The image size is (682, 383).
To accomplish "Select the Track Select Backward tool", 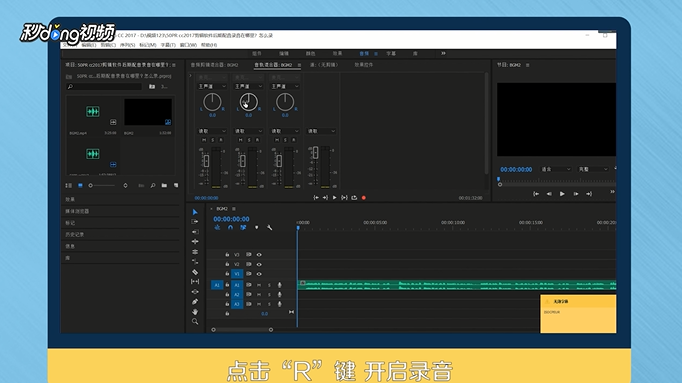I will click(195, 232).
